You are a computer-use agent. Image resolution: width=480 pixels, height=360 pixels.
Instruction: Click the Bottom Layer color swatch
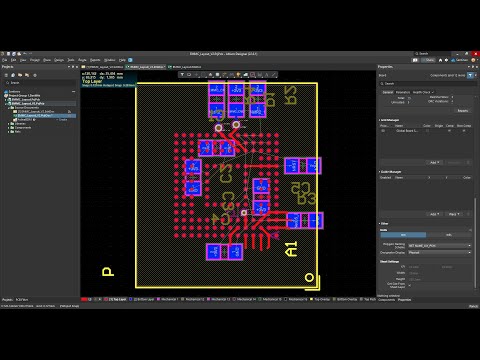tap(131, 299)
